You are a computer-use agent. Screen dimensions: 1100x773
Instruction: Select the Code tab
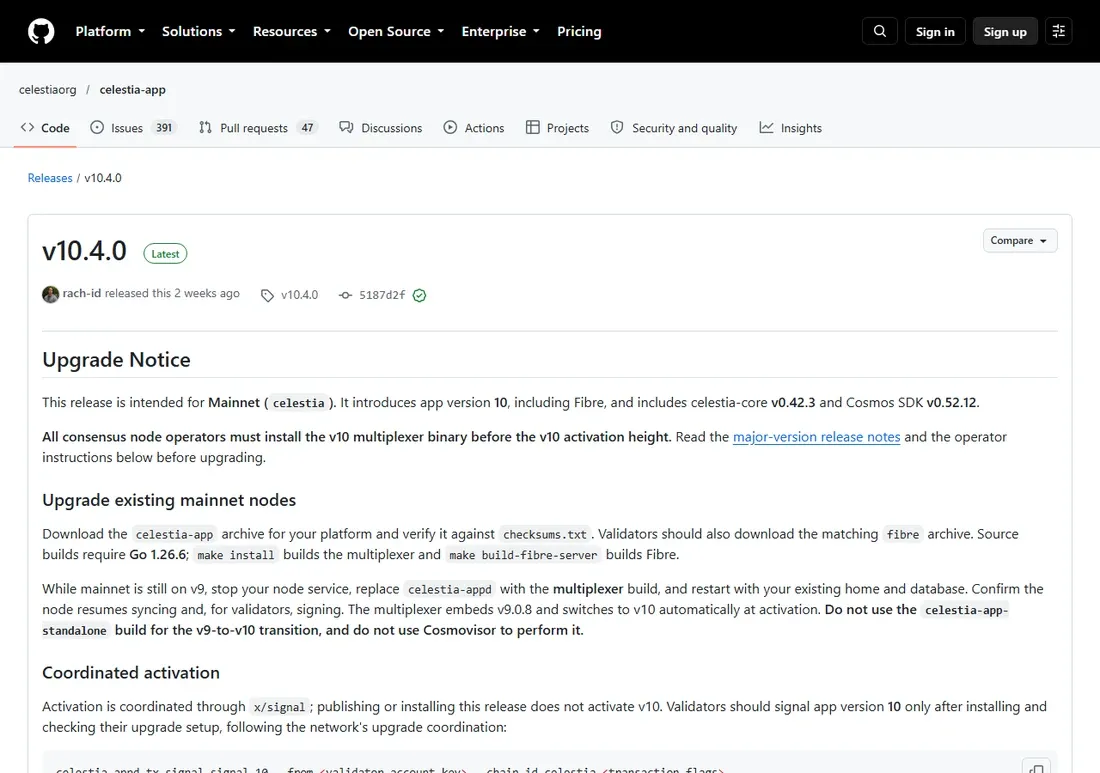click(45, 128)
